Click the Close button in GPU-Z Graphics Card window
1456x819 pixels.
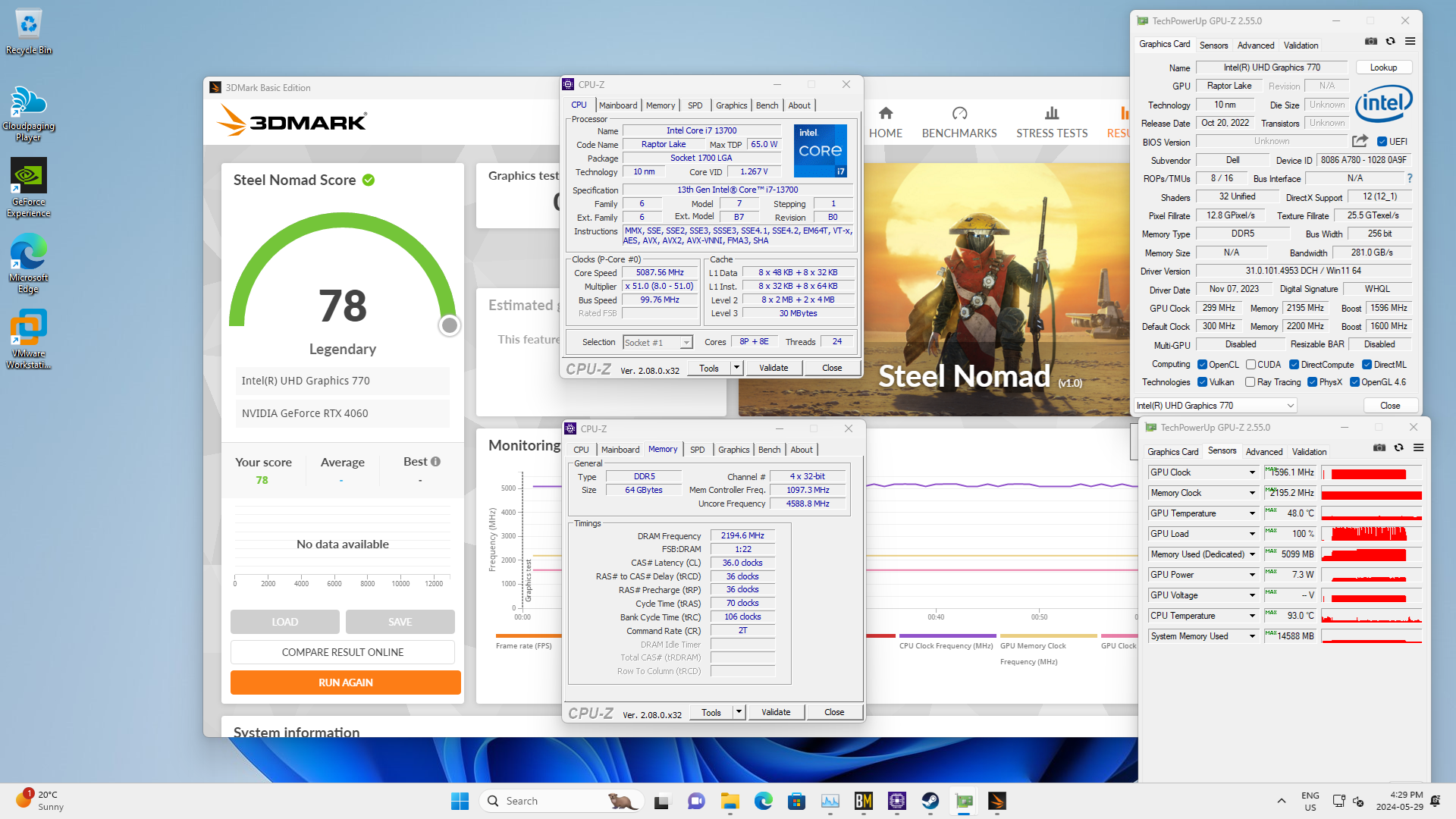pyautogui.click(x=1390, y=406)
